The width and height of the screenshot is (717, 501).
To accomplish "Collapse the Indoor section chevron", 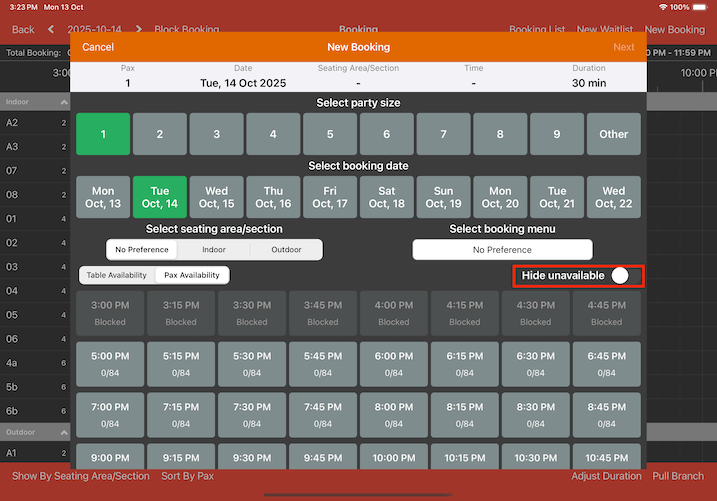I will click(64, 102).
